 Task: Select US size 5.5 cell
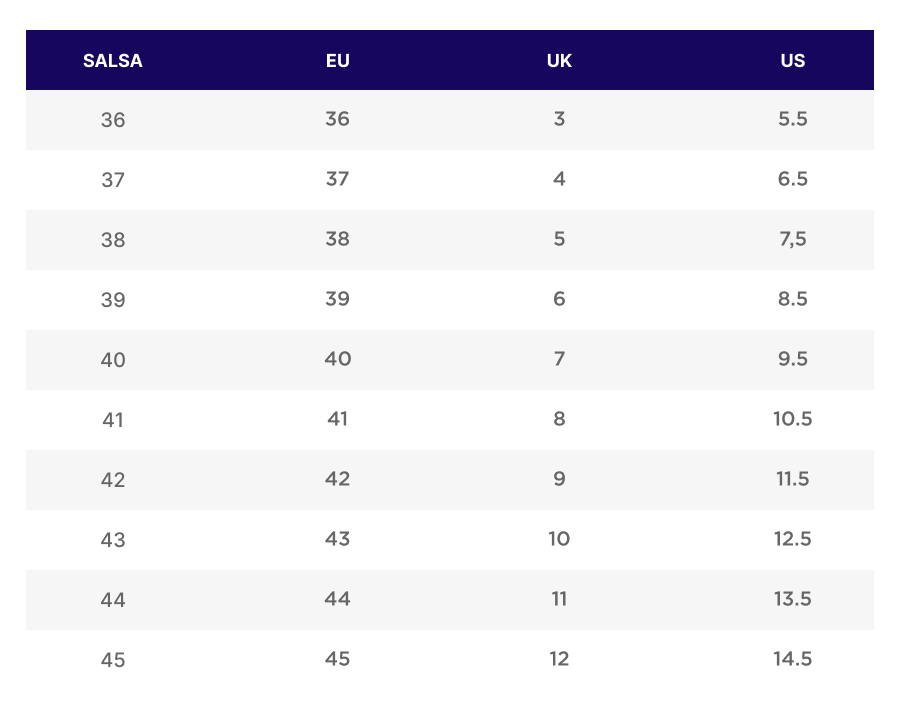[x=792, y=119]
